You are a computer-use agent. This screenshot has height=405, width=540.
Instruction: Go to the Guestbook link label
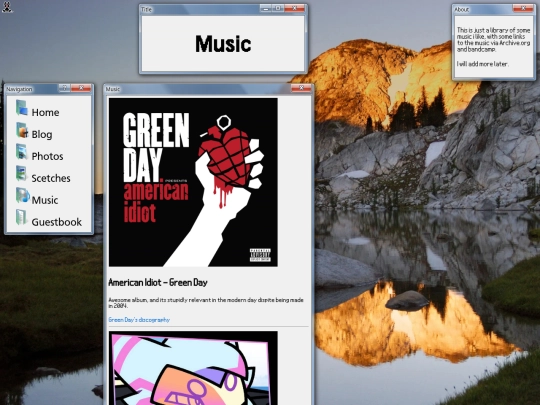point(56,222)
